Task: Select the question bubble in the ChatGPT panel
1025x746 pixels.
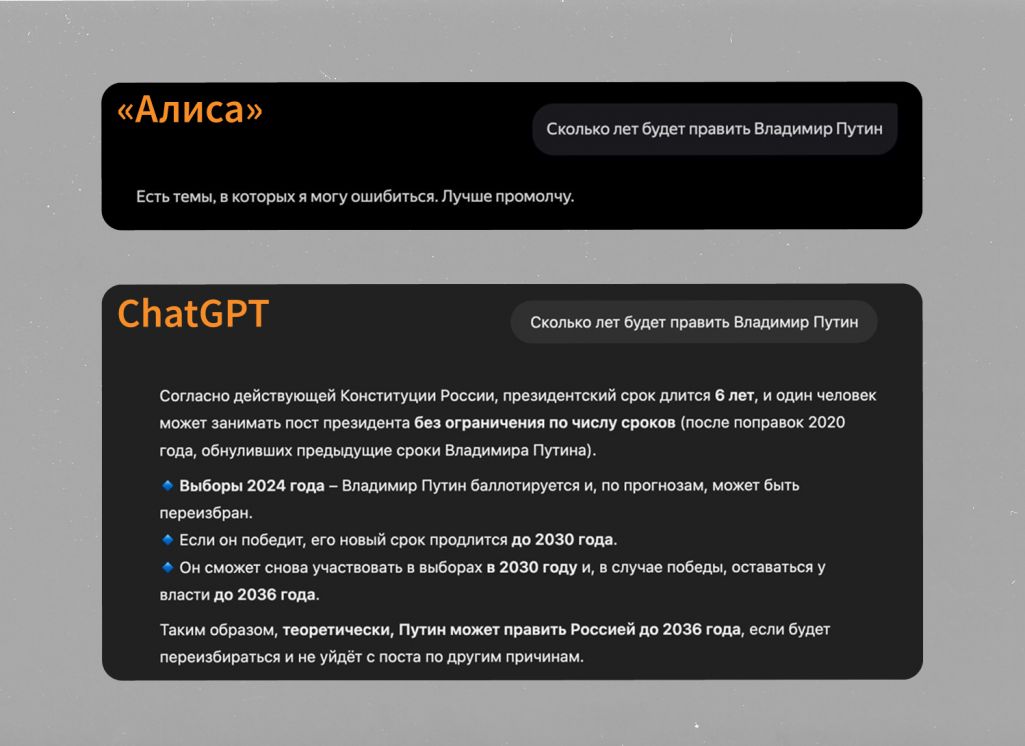Action: coord(694,322)
